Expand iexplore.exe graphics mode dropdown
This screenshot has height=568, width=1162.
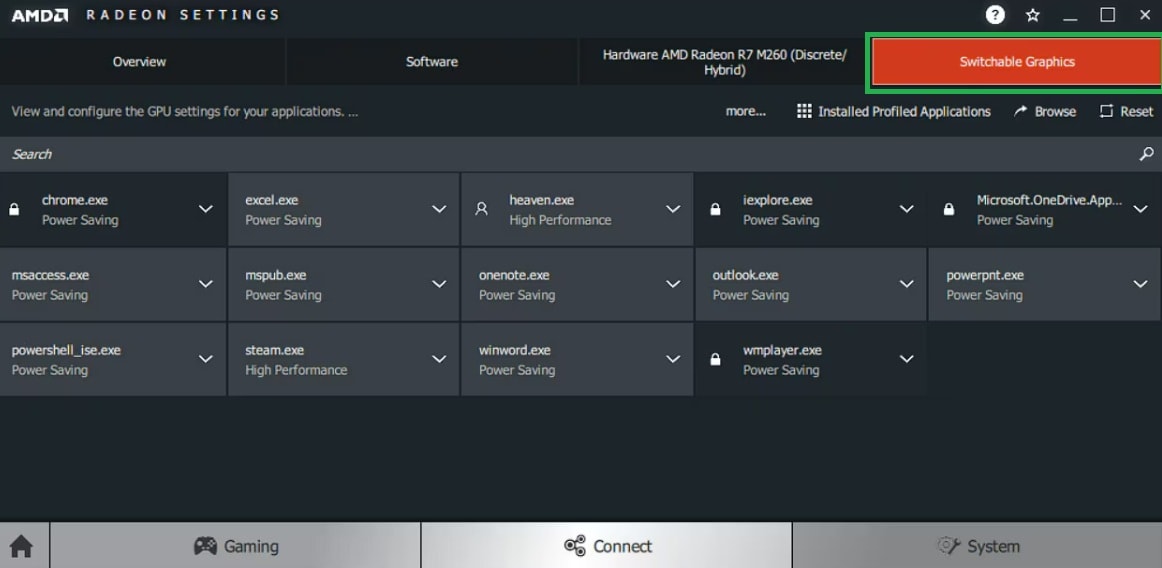click(906, 209)
